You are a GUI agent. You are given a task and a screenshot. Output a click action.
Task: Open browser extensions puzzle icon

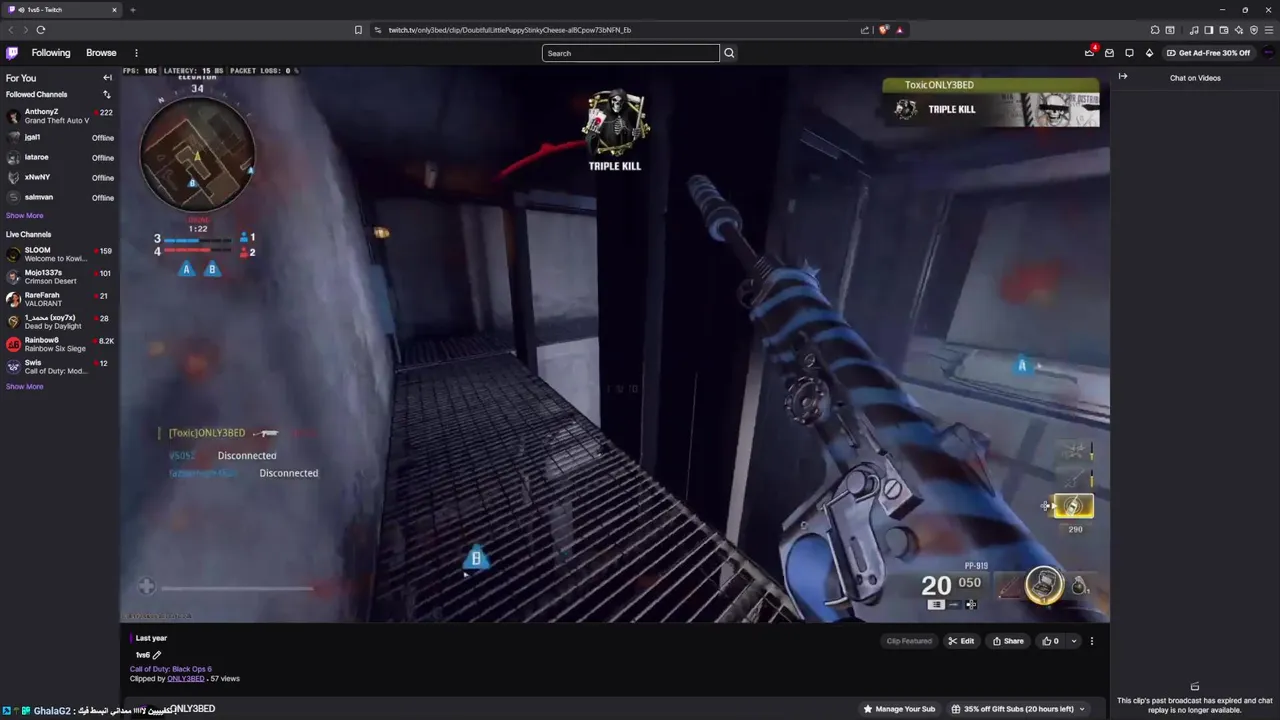click(x=1155, y=30)
